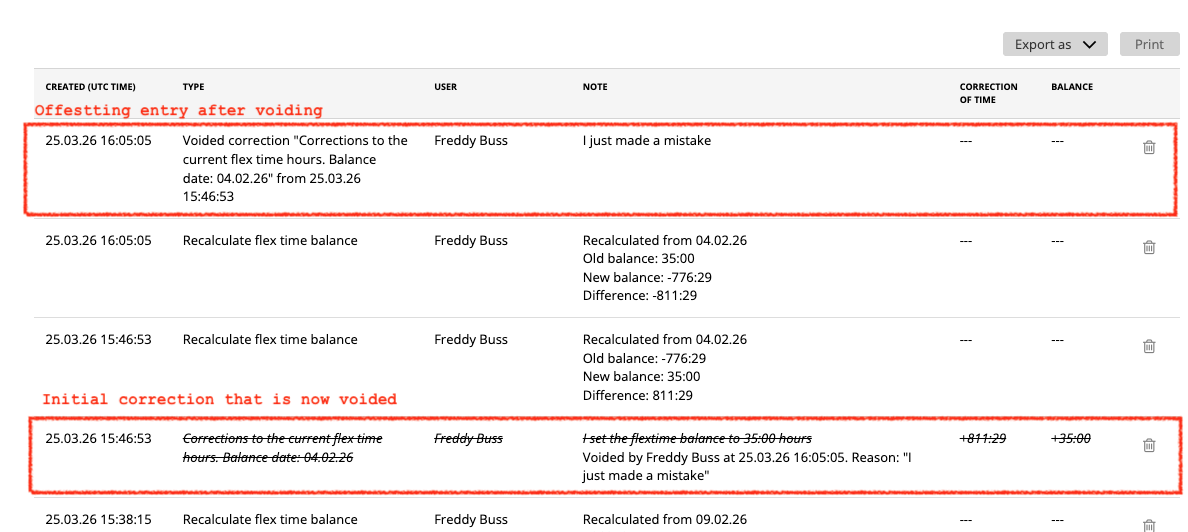Select the note 'I just made a mistake'

click(x=646, y=141)
